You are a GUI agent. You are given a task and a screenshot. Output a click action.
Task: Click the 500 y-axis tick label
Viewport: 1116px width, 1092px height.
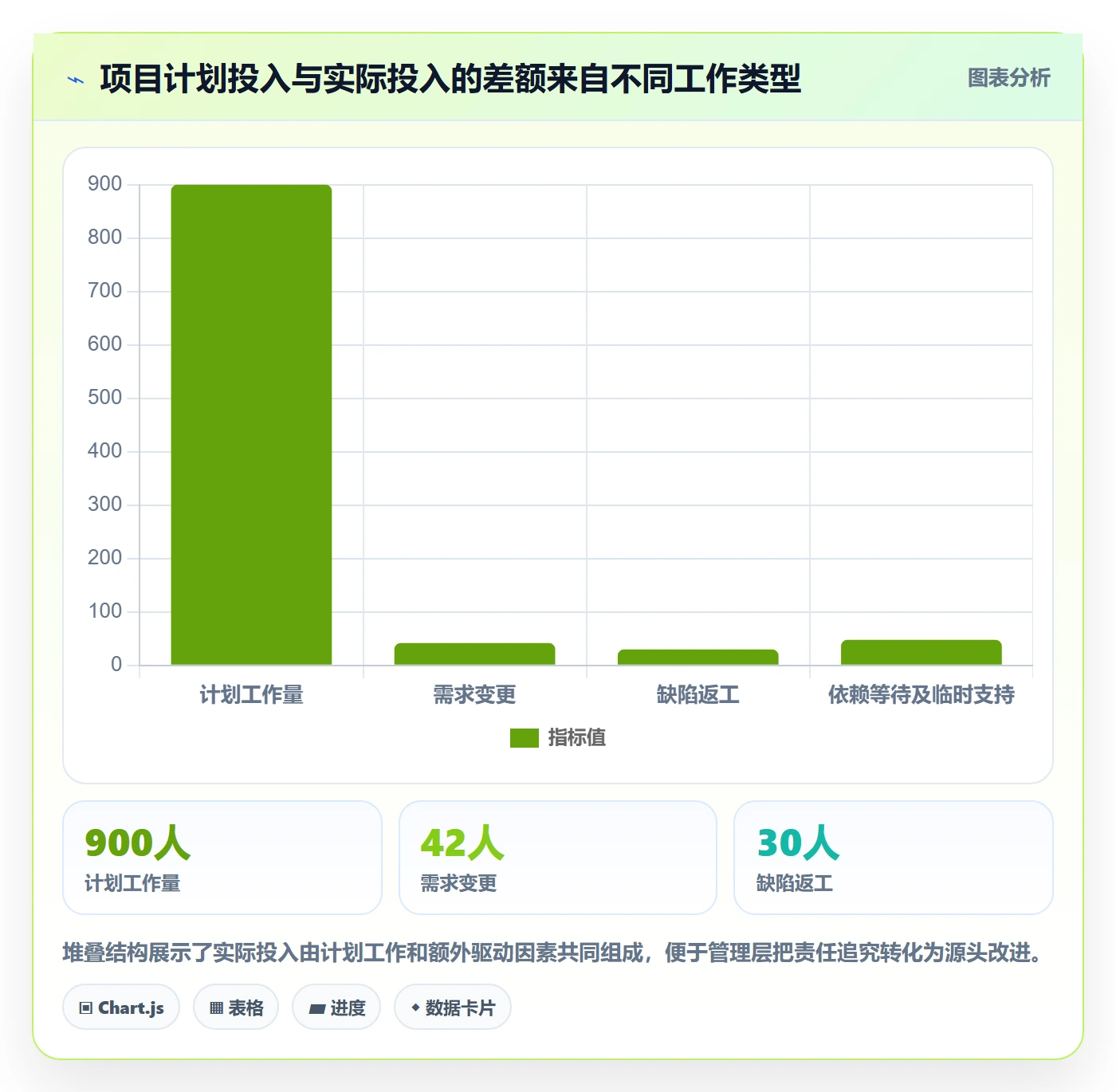point(104,398)
